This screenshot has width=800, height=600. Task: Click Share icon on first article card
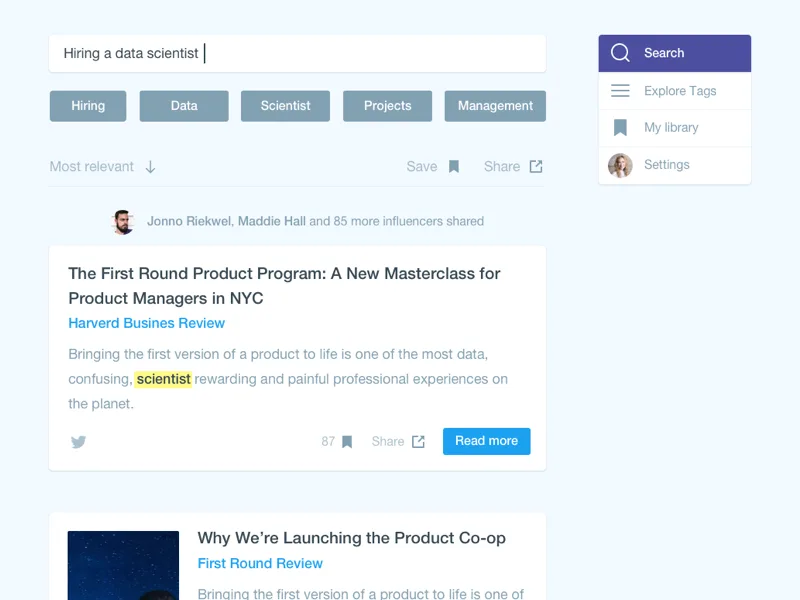[418, 441]
